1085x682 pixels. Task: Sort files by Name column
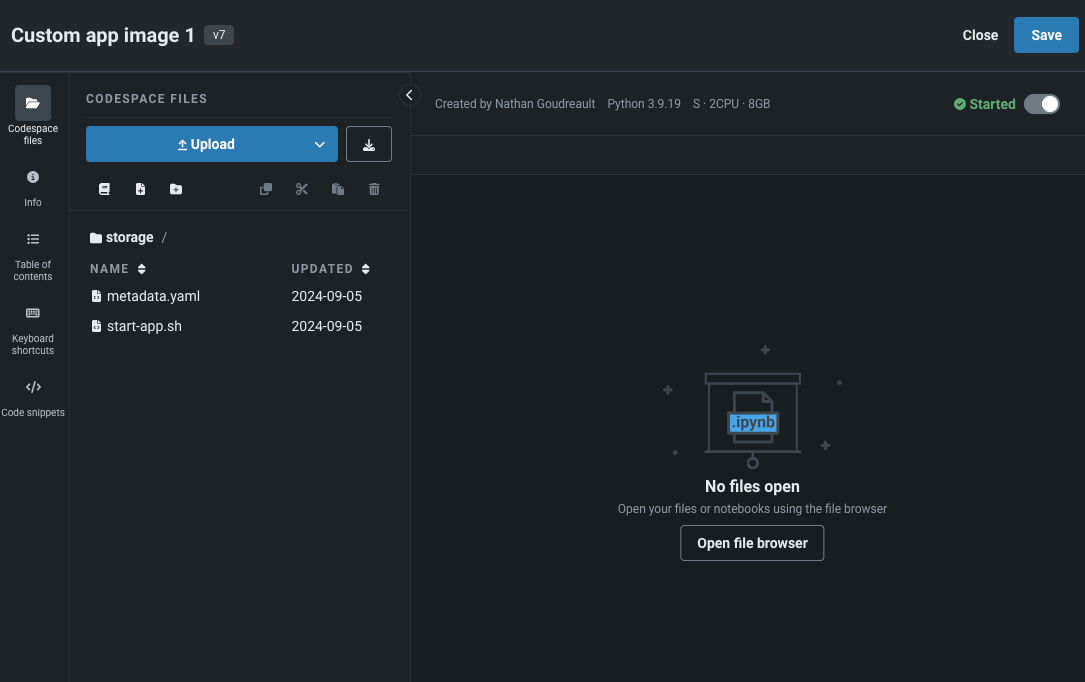point(118,269)
